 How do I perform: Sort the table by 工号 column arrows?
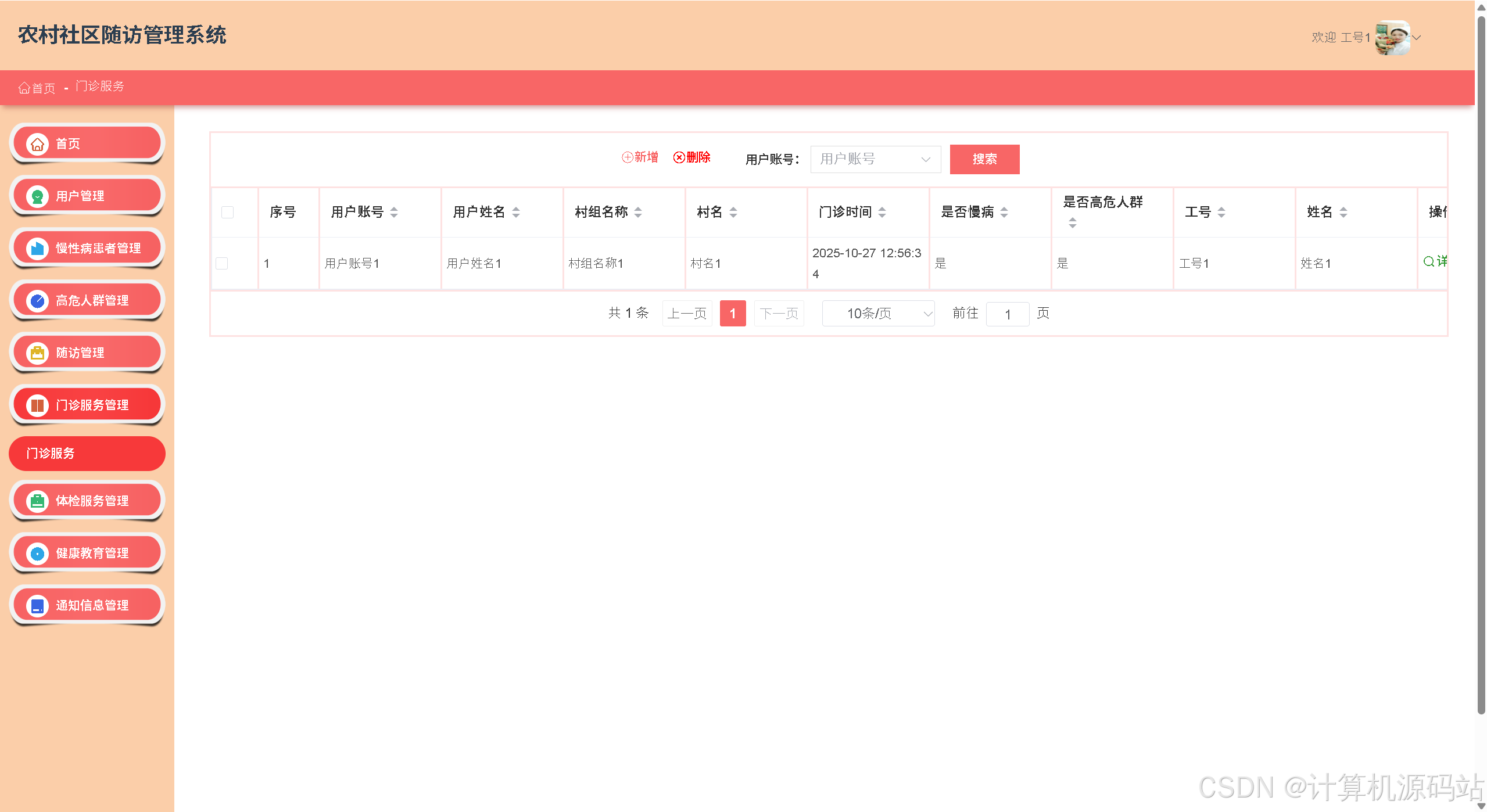[1221, 212]
